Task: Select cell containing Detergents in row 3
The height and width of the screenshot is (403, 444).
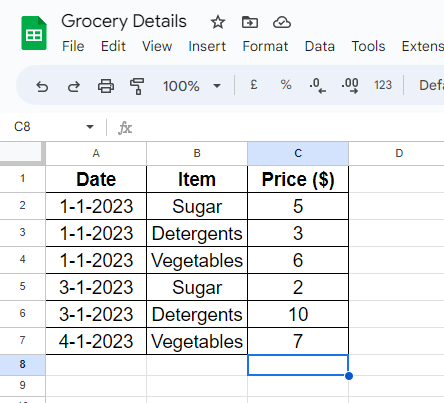Action: pos(197,233)
